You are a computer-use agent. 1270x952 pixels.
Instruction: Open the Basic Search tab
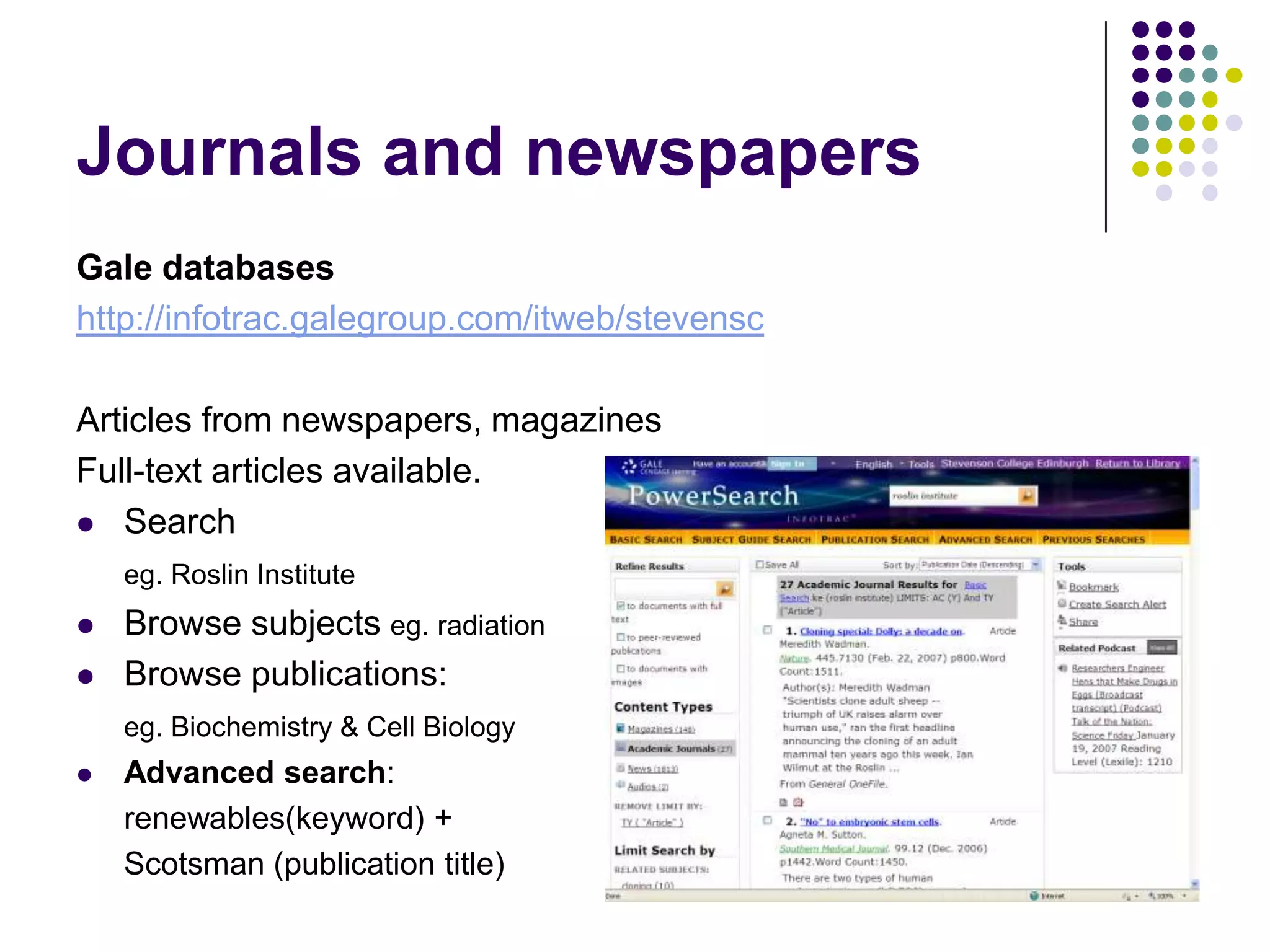click(x=646, y=539)
